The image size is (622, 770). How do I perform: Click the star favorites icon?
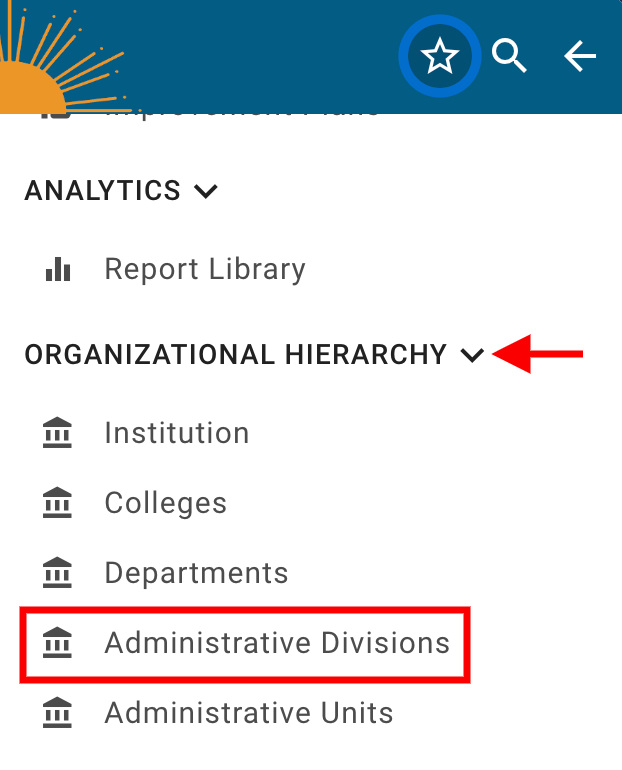(x=440, y=58)
